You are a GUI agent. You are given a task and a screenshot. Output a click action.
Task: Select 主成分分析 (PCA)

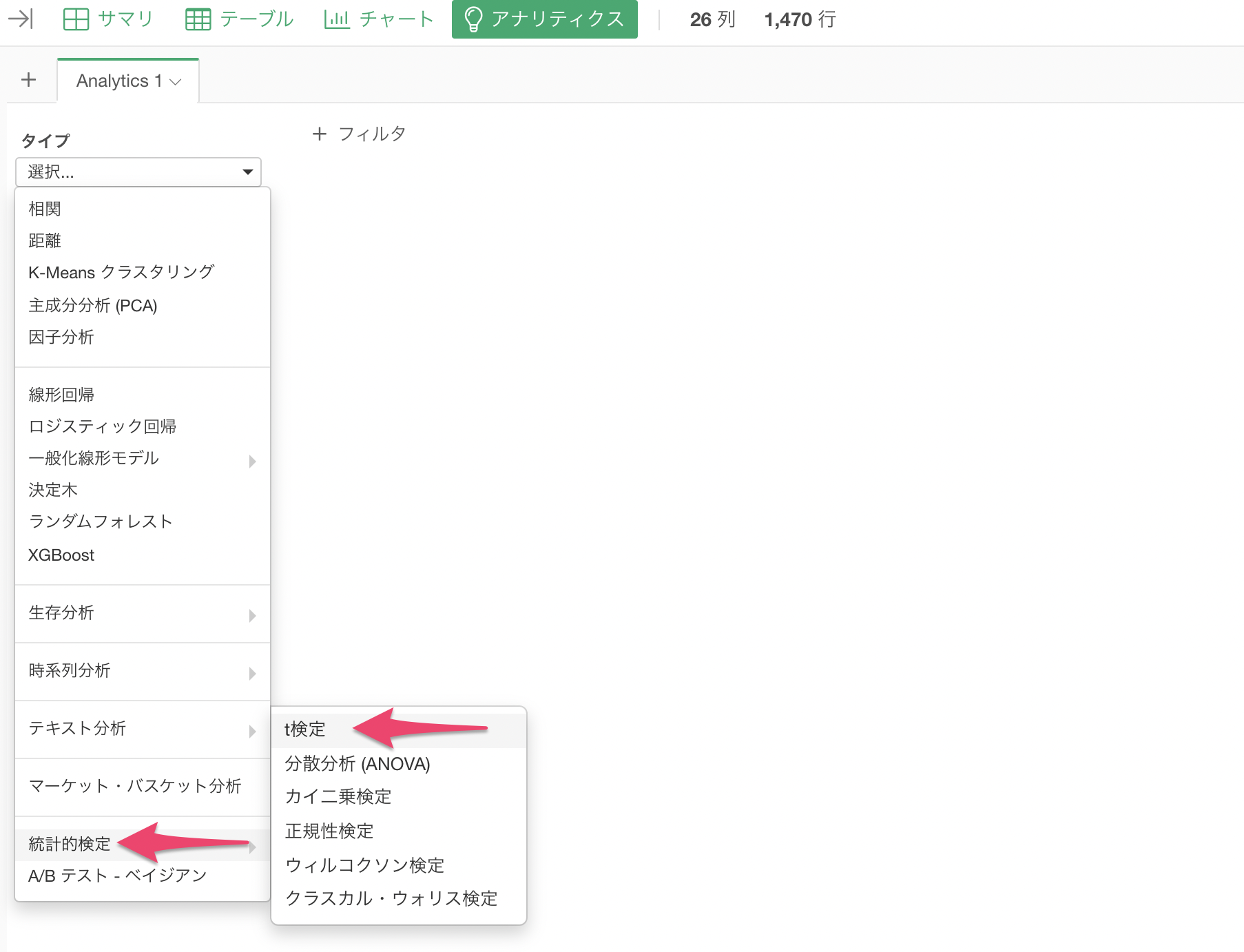[143, 305]
